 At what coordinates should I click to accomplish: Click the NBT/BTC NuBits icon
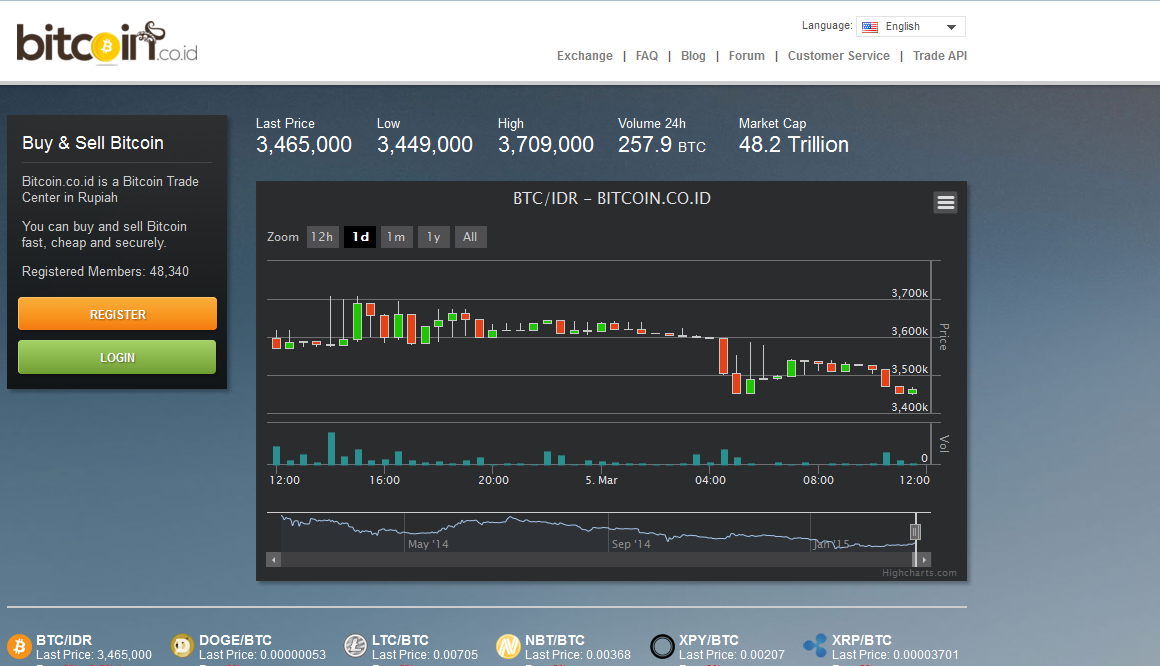(x=508, y=646)
